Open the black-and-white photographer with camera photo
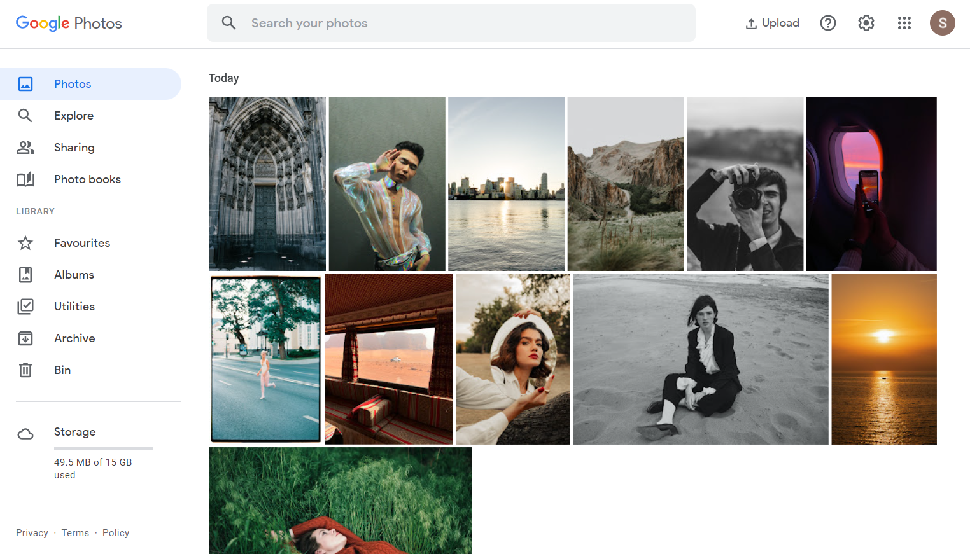Image resolution: width=970 pixels, height=554 pixels. point(745,184)
